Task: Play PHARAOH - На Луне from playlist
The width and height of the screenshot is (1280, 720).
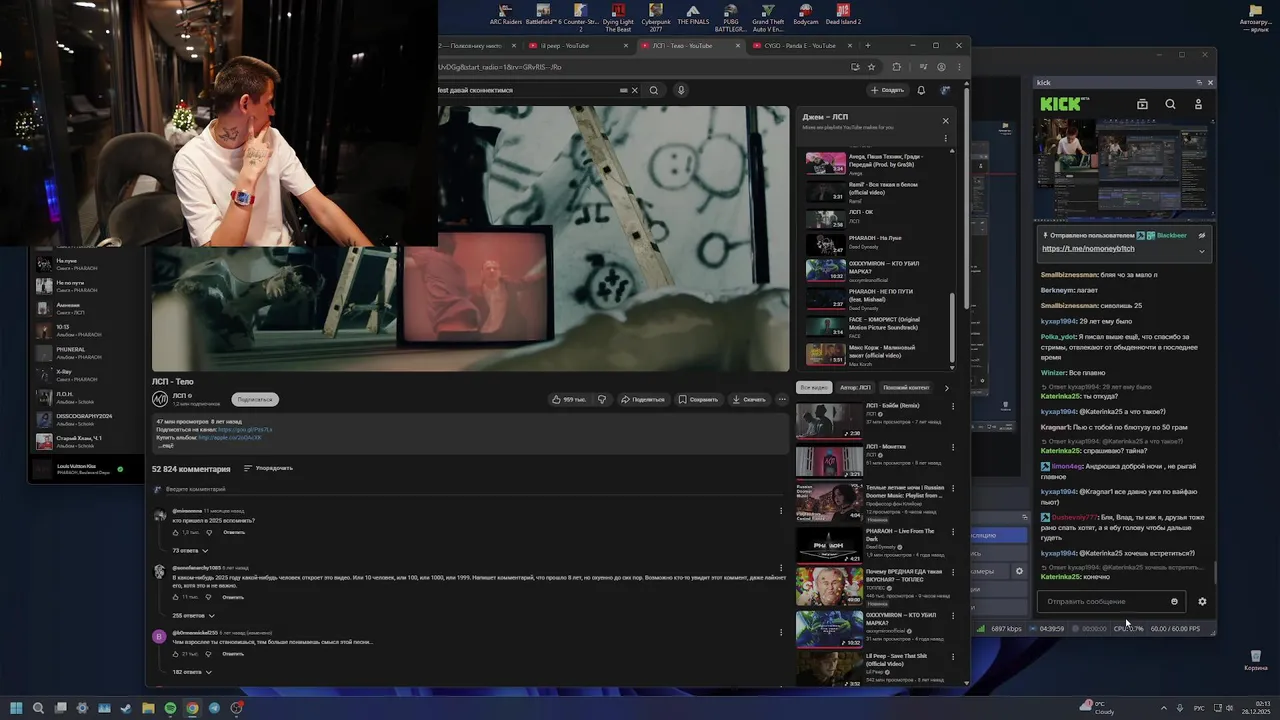Action: [877, 244]
